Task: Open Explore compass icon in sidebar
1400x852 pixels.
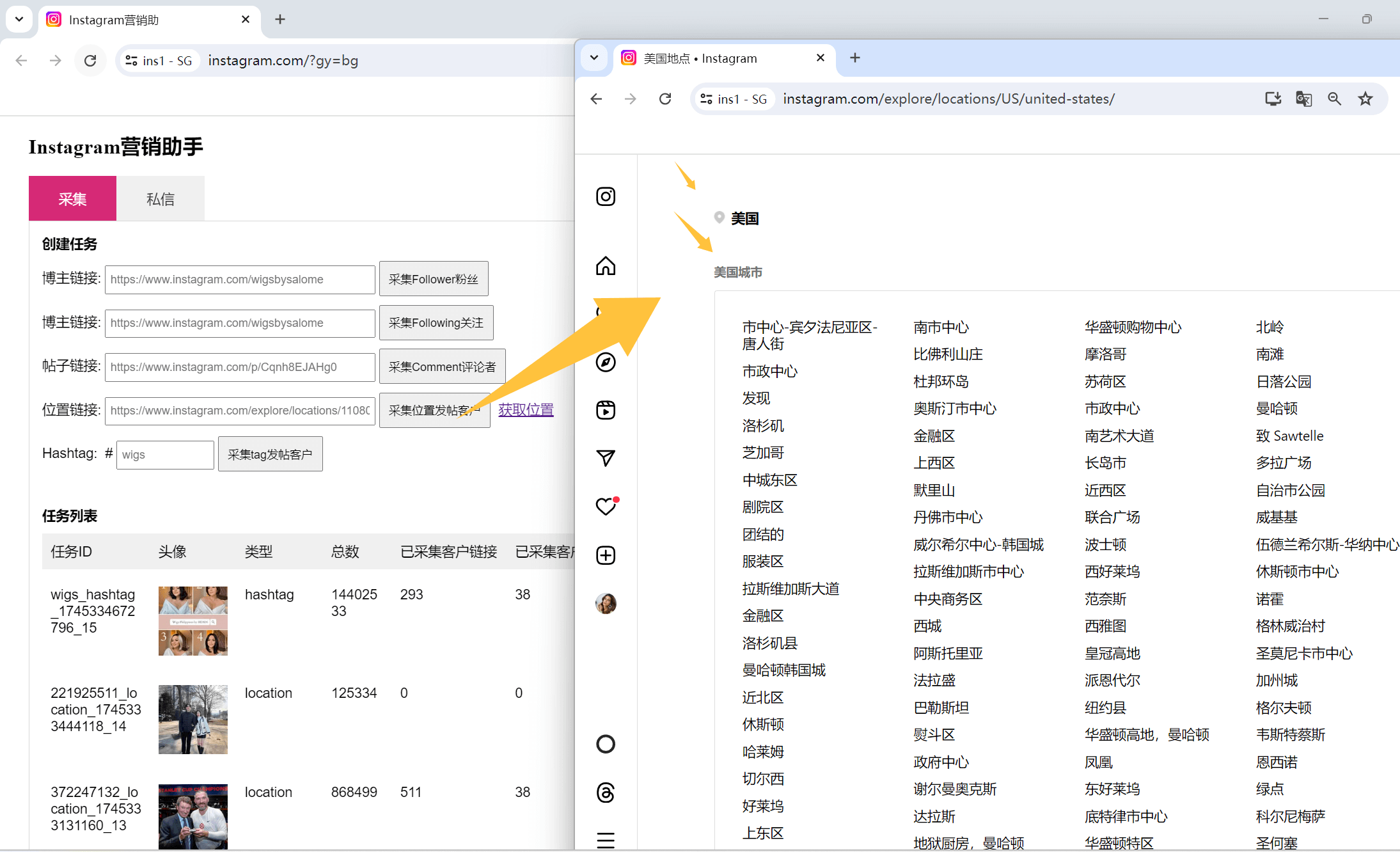Action: pyautogui.click(x=606, y=362)
